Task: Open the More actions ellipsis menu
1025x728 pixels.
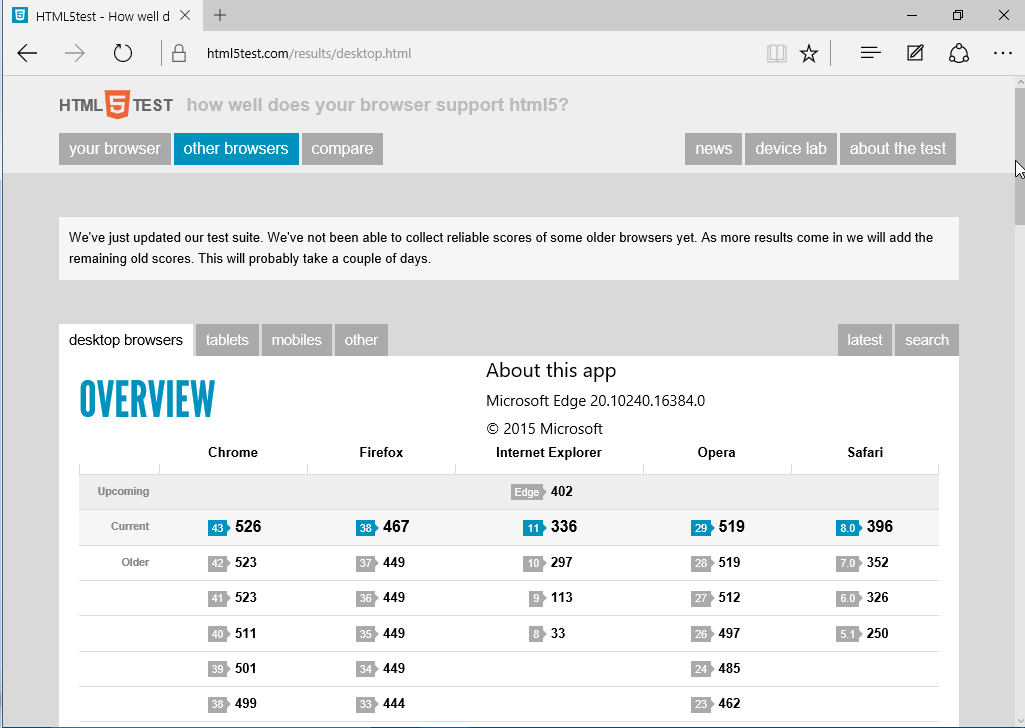Action: (1003, 53)
